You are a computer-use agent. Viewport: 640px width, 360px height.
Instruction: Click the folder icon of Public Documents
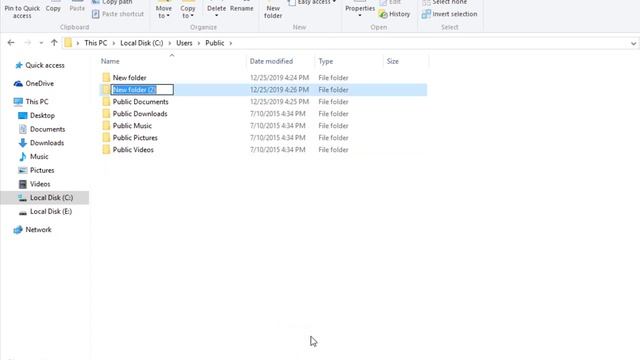pos(106,102)
